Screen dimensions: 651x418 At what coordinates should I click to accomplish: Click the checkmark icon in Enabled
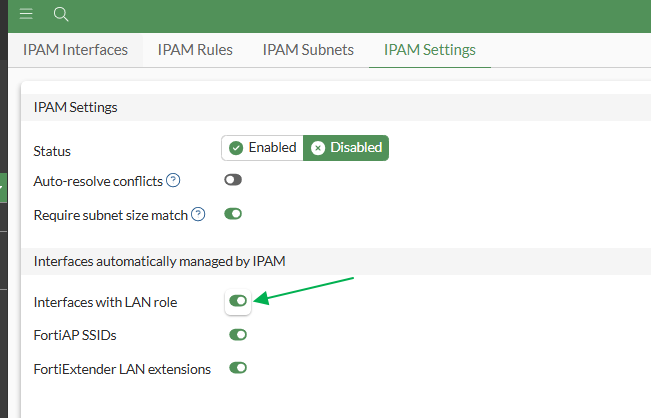click(237, 148)
